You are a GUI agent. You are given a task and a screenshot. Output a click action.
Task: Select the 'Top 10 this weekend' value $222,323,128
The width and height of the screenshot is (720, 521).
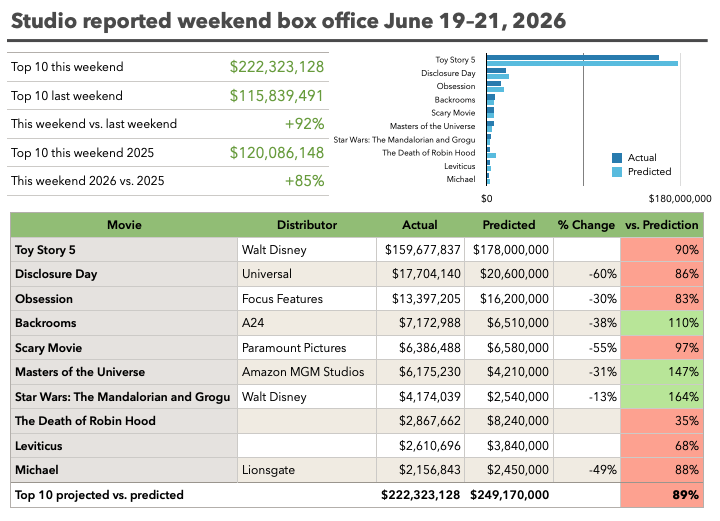(277, 67)
